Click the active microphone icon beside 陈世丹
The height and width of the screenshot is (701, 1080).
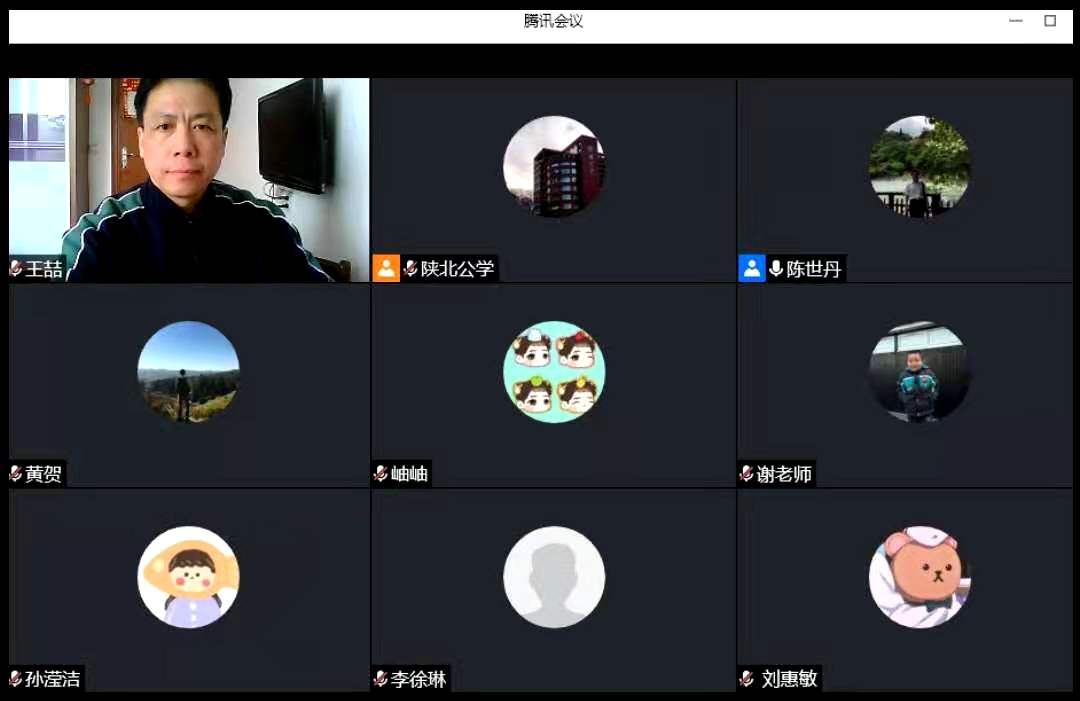point(776,268)
